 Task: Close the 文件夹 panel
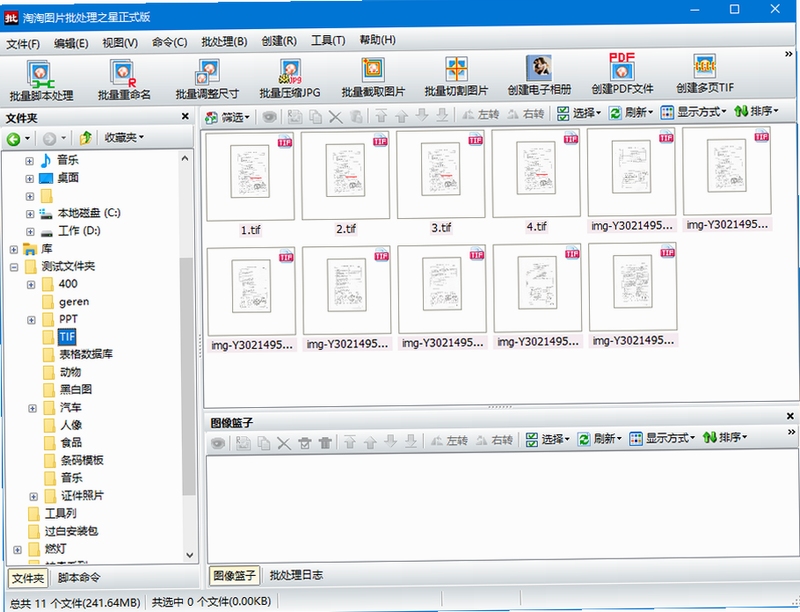(x=185, y=116)
